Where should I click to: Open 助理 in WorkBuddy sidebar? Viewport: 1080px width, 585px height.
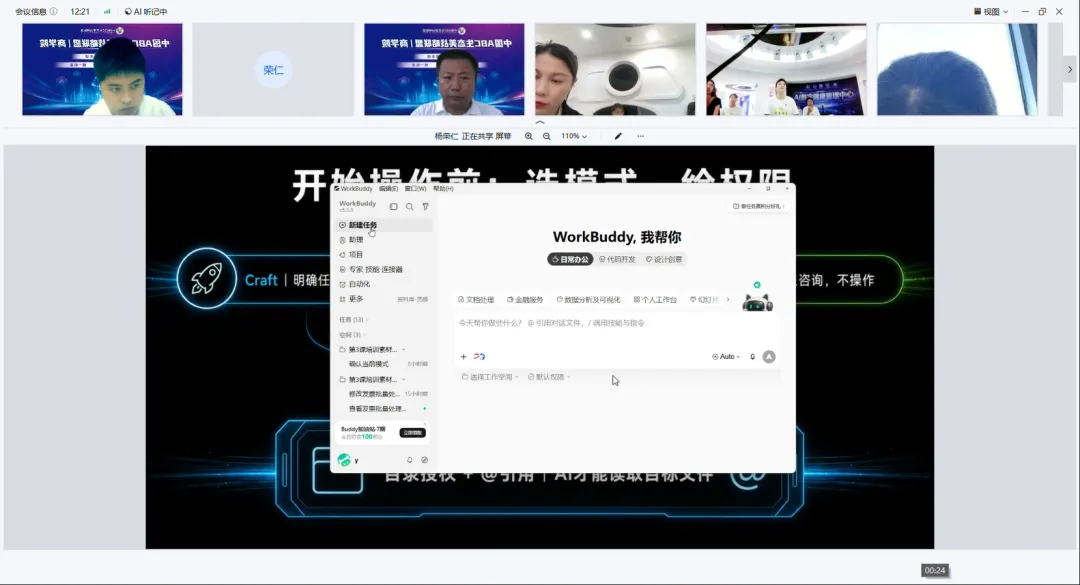pos(384,240)
